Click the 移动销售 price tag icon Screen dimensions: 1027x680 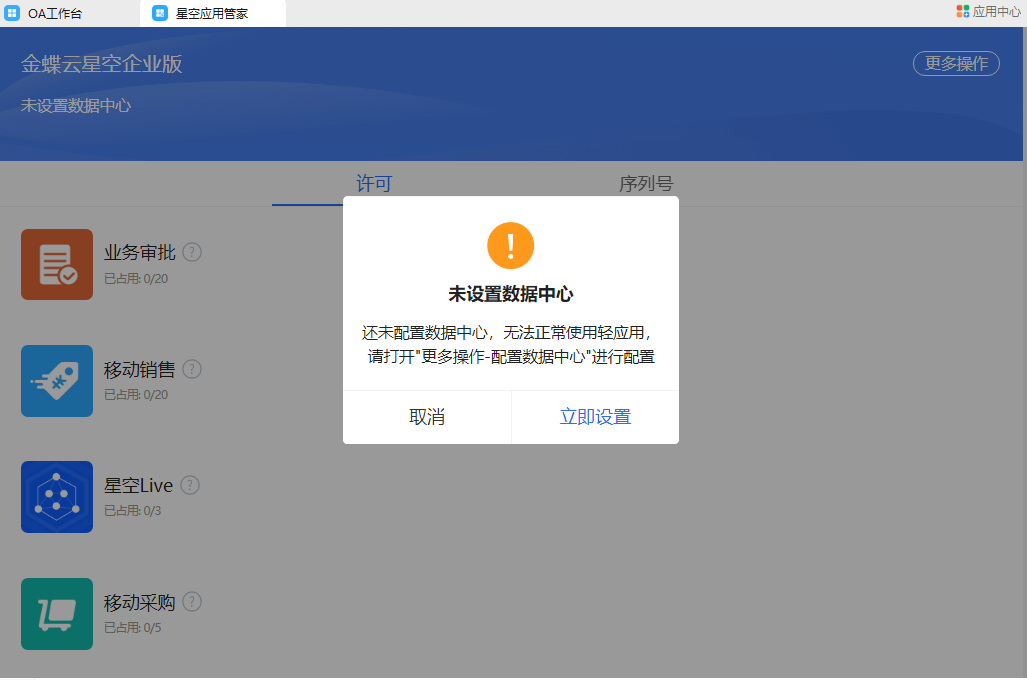pyautogui.click(x=57, y=381)
